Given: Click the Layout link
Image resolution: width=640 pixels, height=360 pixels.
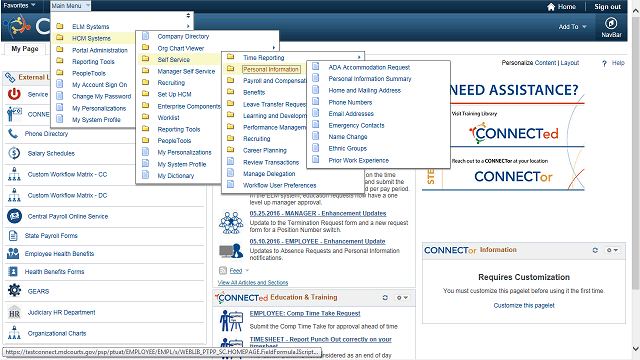Looking at the screenshot, I should pyautogui.click(x=570, y=63).
